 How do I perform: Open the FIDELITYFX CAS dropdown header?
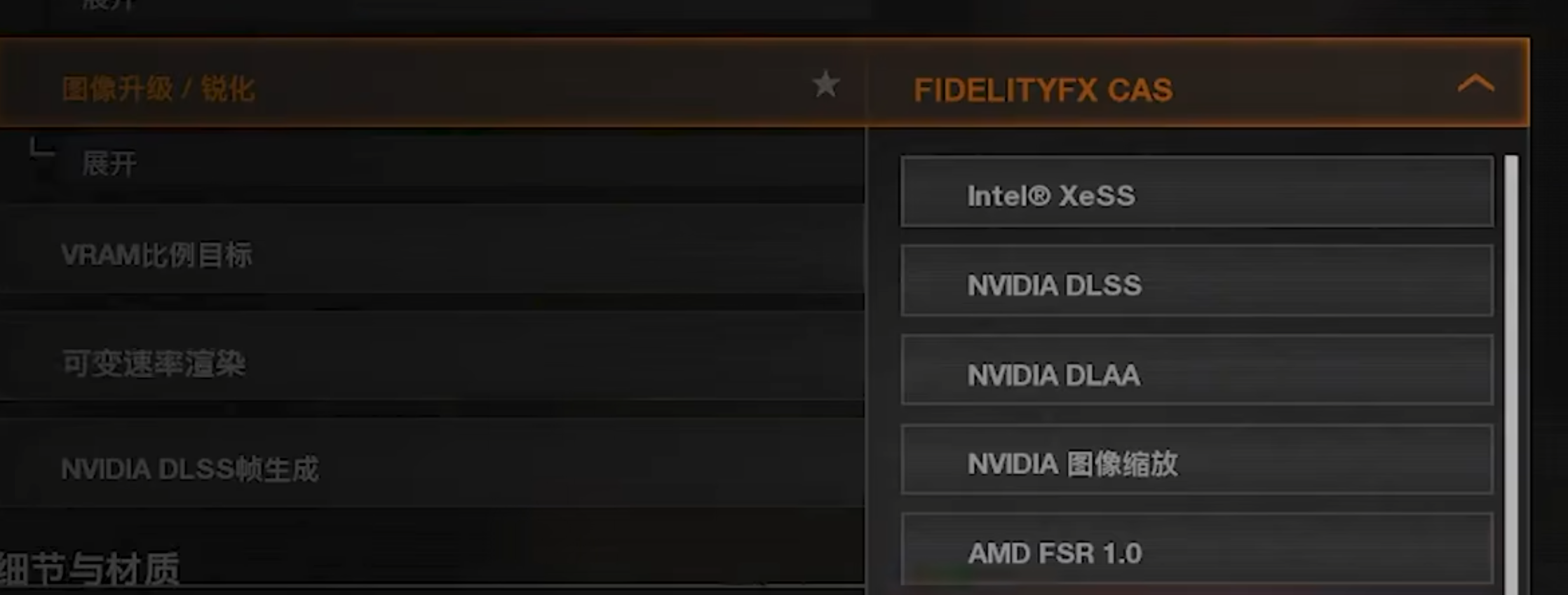1042,90
